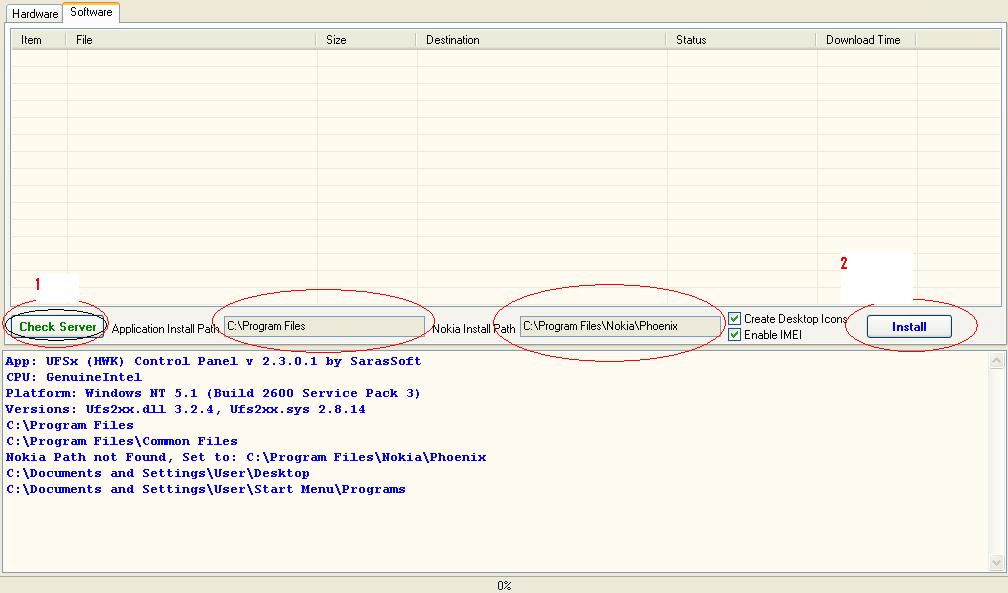This screenshot has width=1008, height=593.
Task: Click the 0% progress bar
Action: tap(504, 585)
